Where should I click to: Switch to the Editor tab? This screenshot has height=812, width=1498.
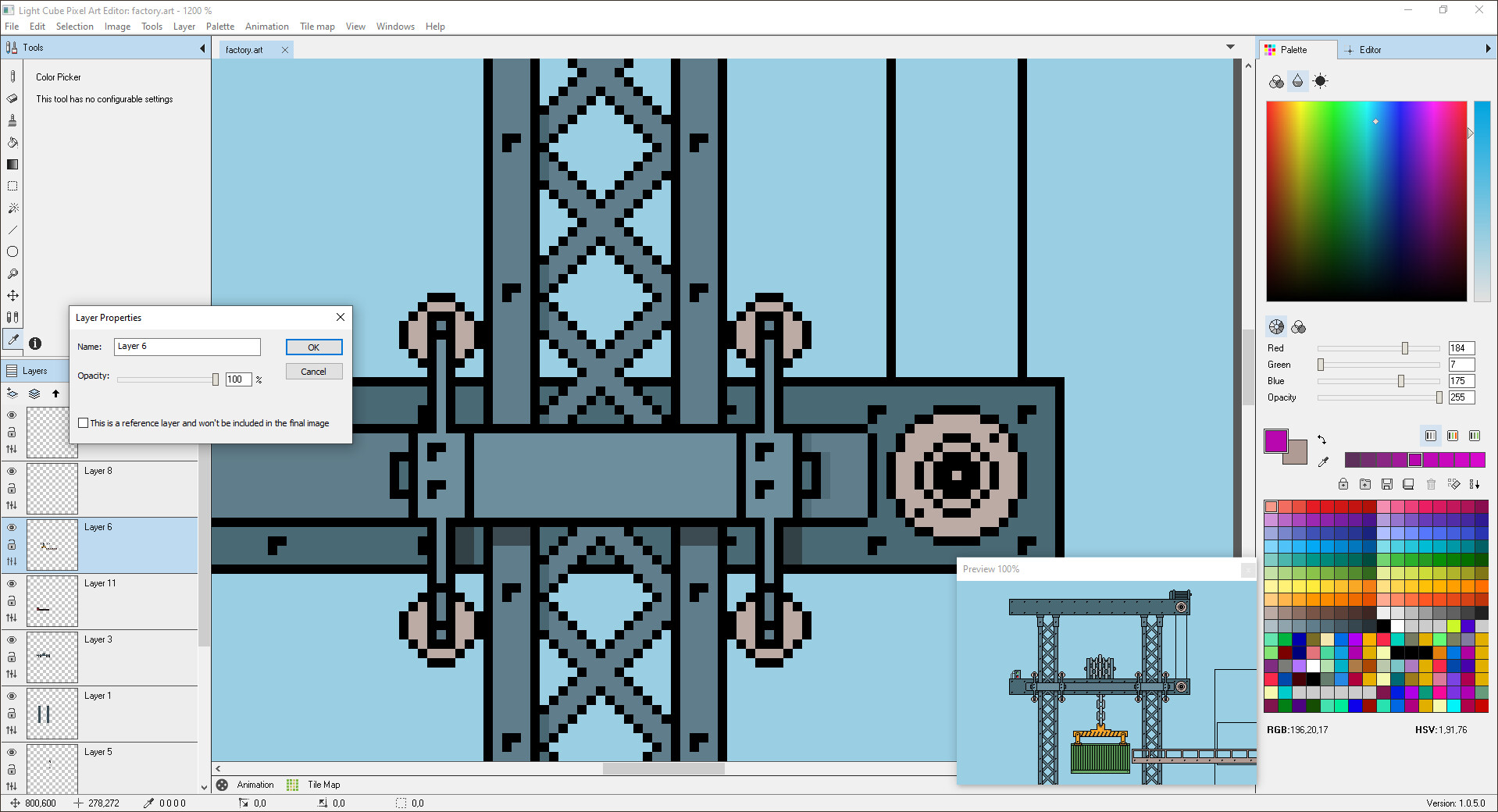[1369, 49]
